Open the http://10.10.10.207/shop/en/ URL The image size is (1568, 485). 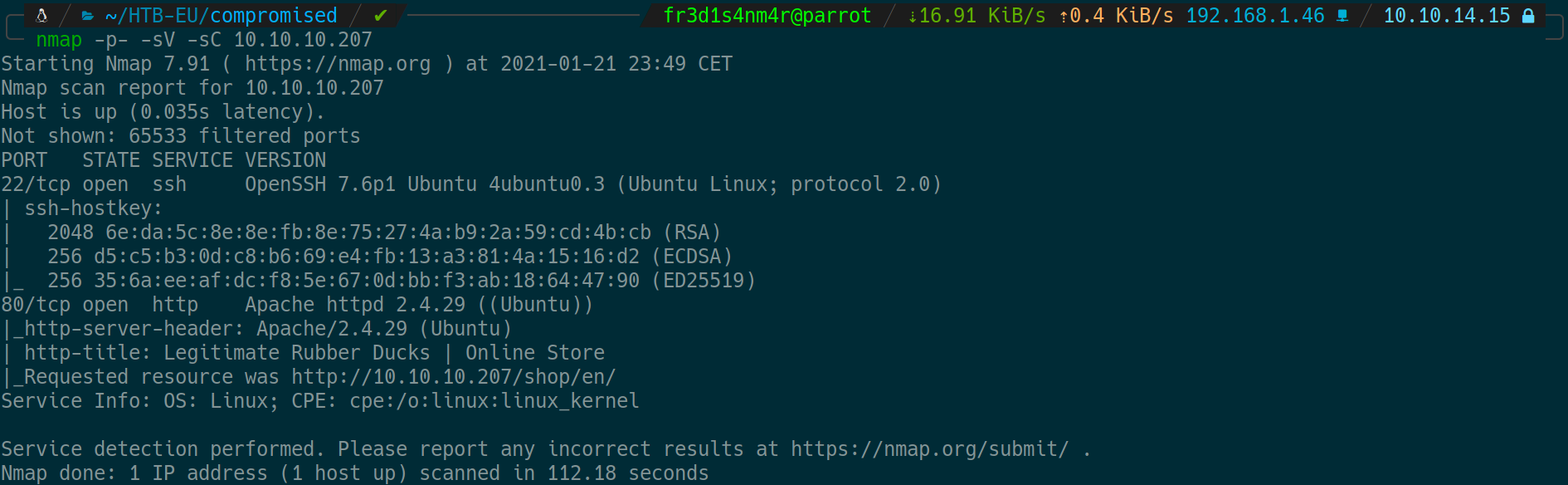(x=453, y=377)
